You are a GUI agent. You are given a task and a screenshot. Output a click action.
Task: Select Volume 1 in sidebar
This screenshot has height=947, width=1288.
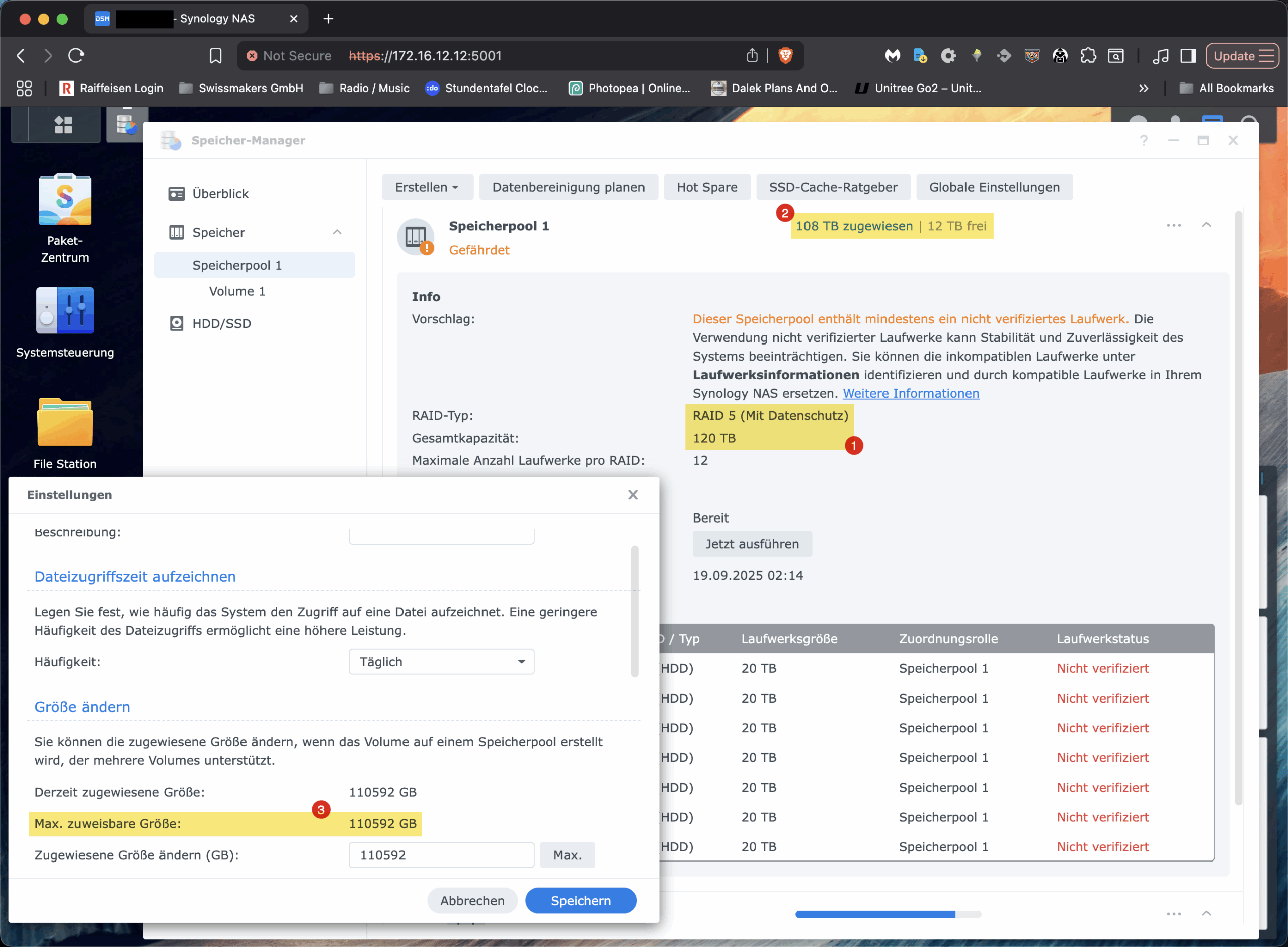(x=237, y=291)
